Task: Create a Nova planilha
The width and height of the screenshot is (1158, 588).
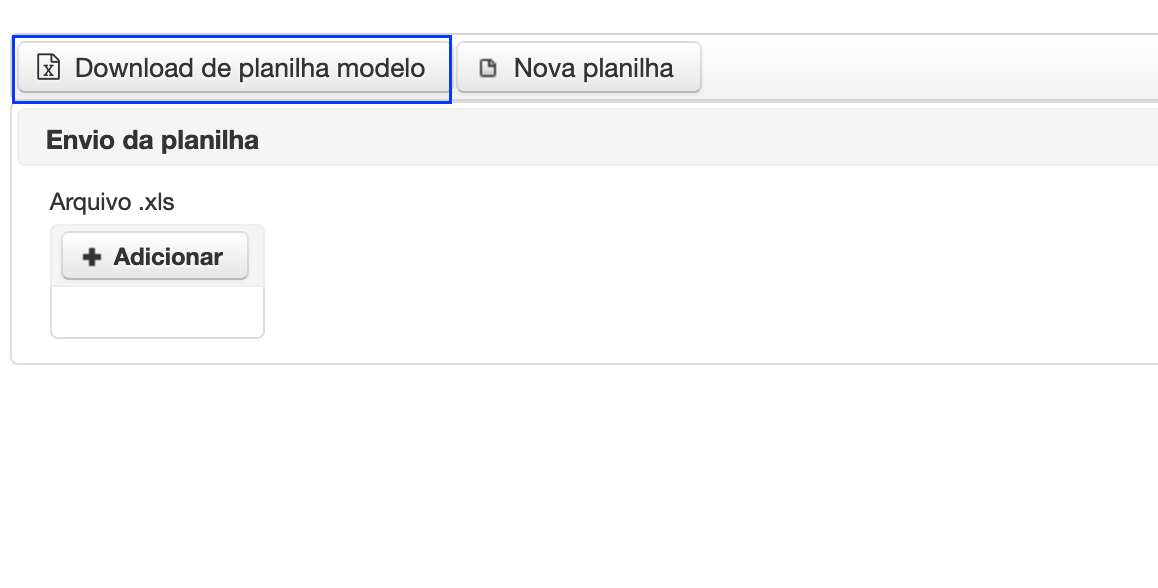Action: [x=578, y=67]
